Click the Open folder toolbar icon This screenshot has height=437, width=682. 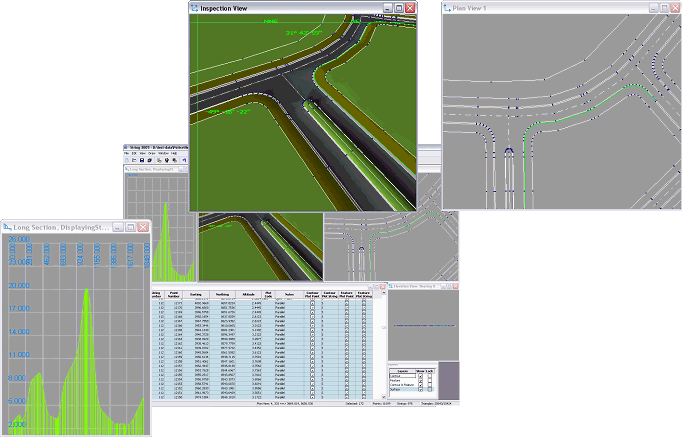point(134,160)
